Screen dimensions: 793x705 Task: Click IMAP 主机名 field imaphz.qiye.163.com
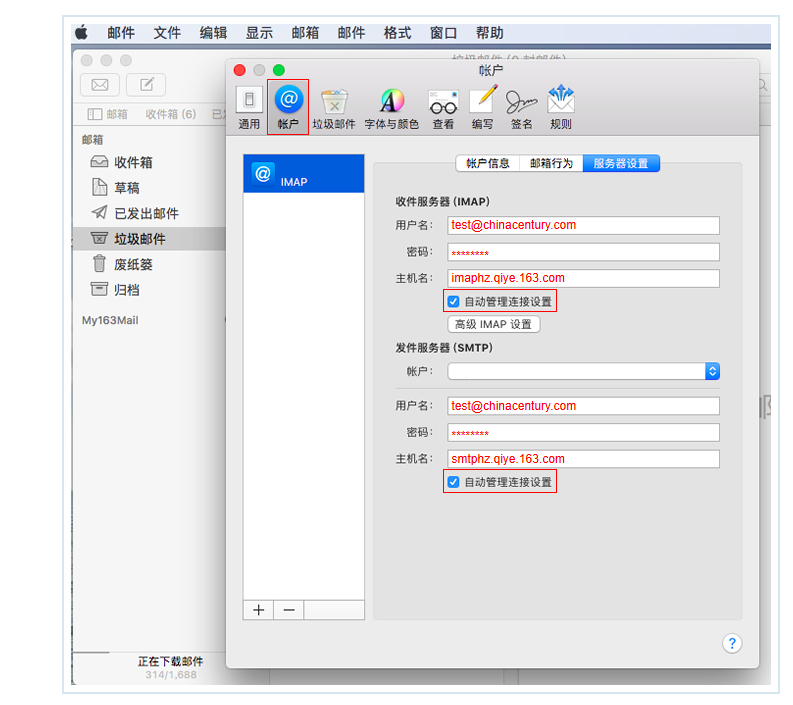point(584,278)
